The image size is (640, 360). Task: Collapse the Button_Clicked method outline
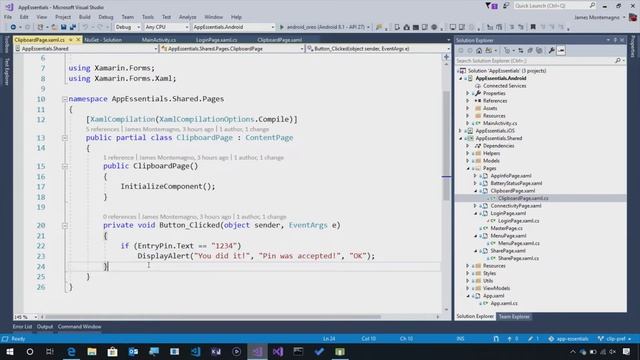(x=64, y=225)
